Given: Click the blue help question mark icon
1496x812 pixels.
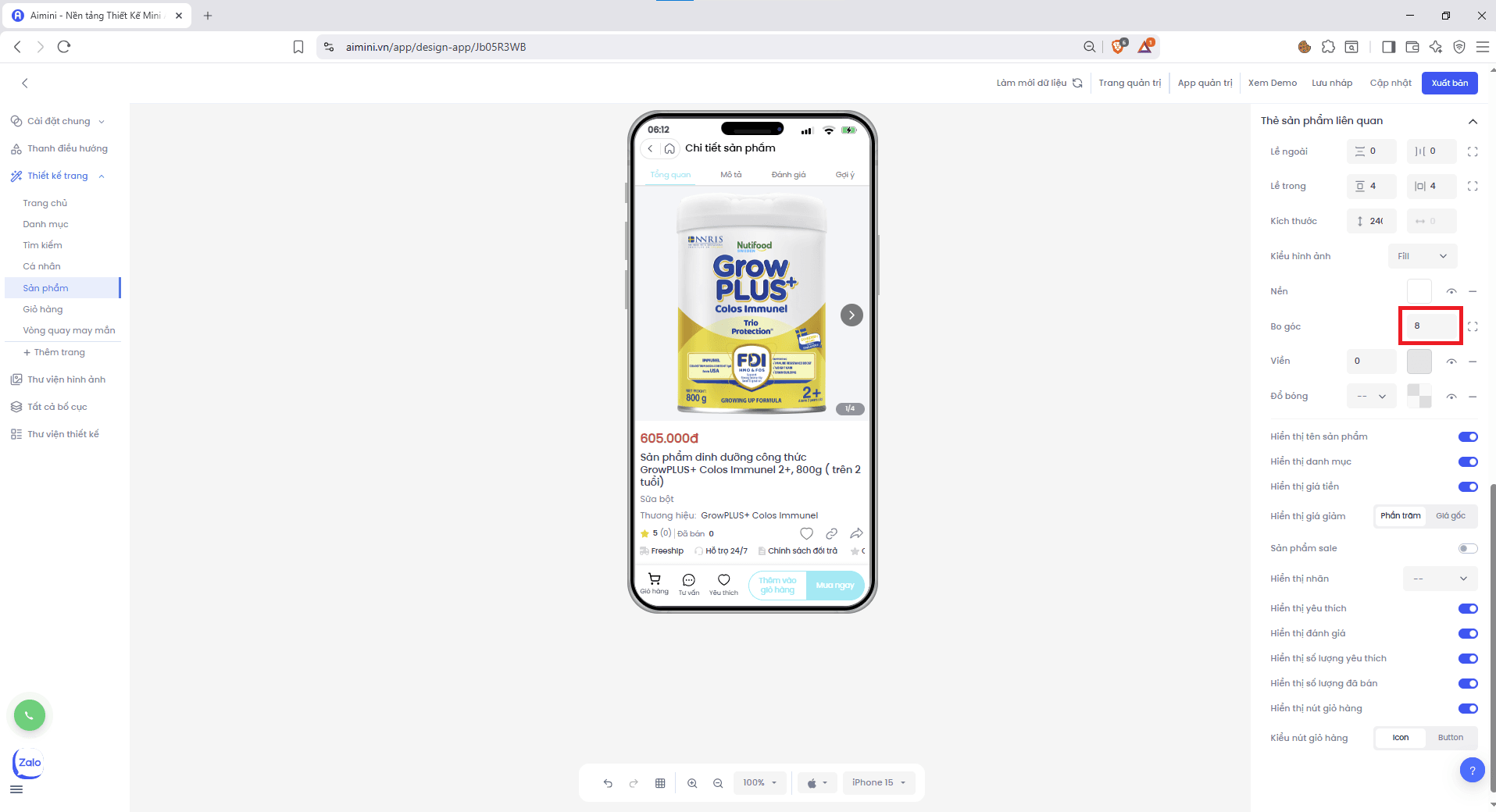Looking at the screenshot, I should [1472, 771].
